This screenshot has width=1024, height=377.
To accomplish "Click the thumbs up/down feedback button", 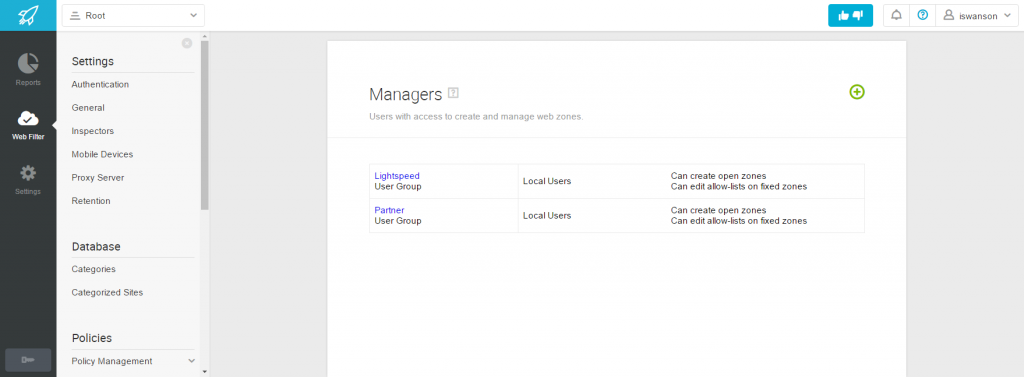I will [x=850, y=16].
